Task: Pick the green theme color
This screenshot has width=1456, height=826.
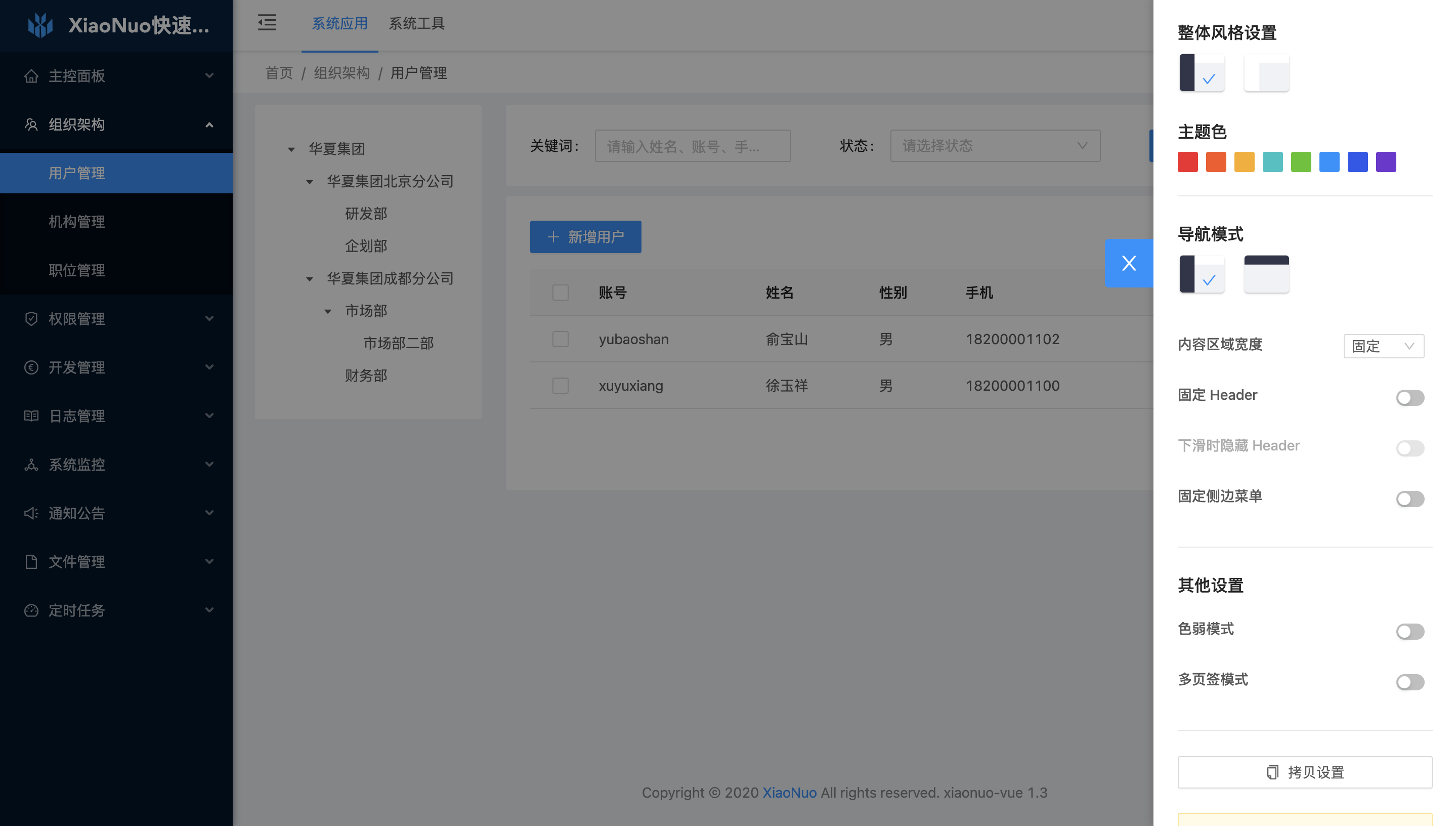Action: pyautogui.click(x=1301, y=161)
